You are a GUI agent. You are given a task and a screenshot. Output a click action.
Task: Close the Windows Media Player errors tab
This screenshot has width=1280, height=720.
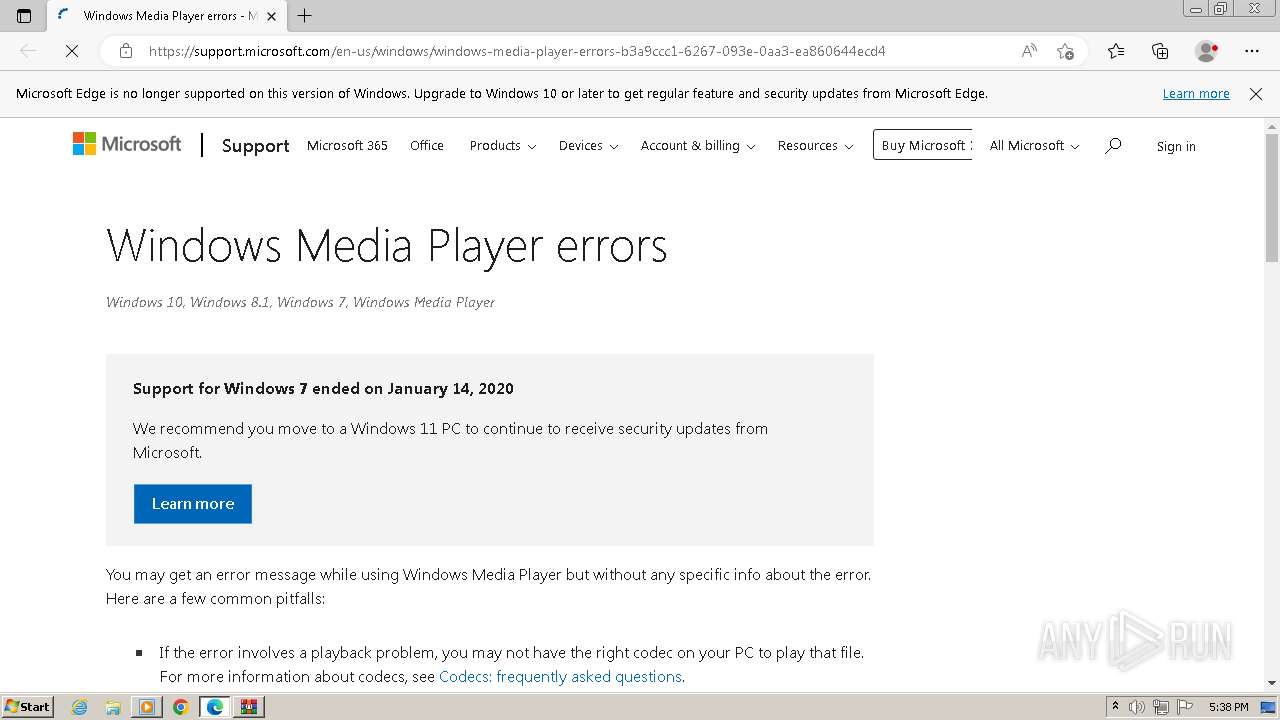point(271,16)
